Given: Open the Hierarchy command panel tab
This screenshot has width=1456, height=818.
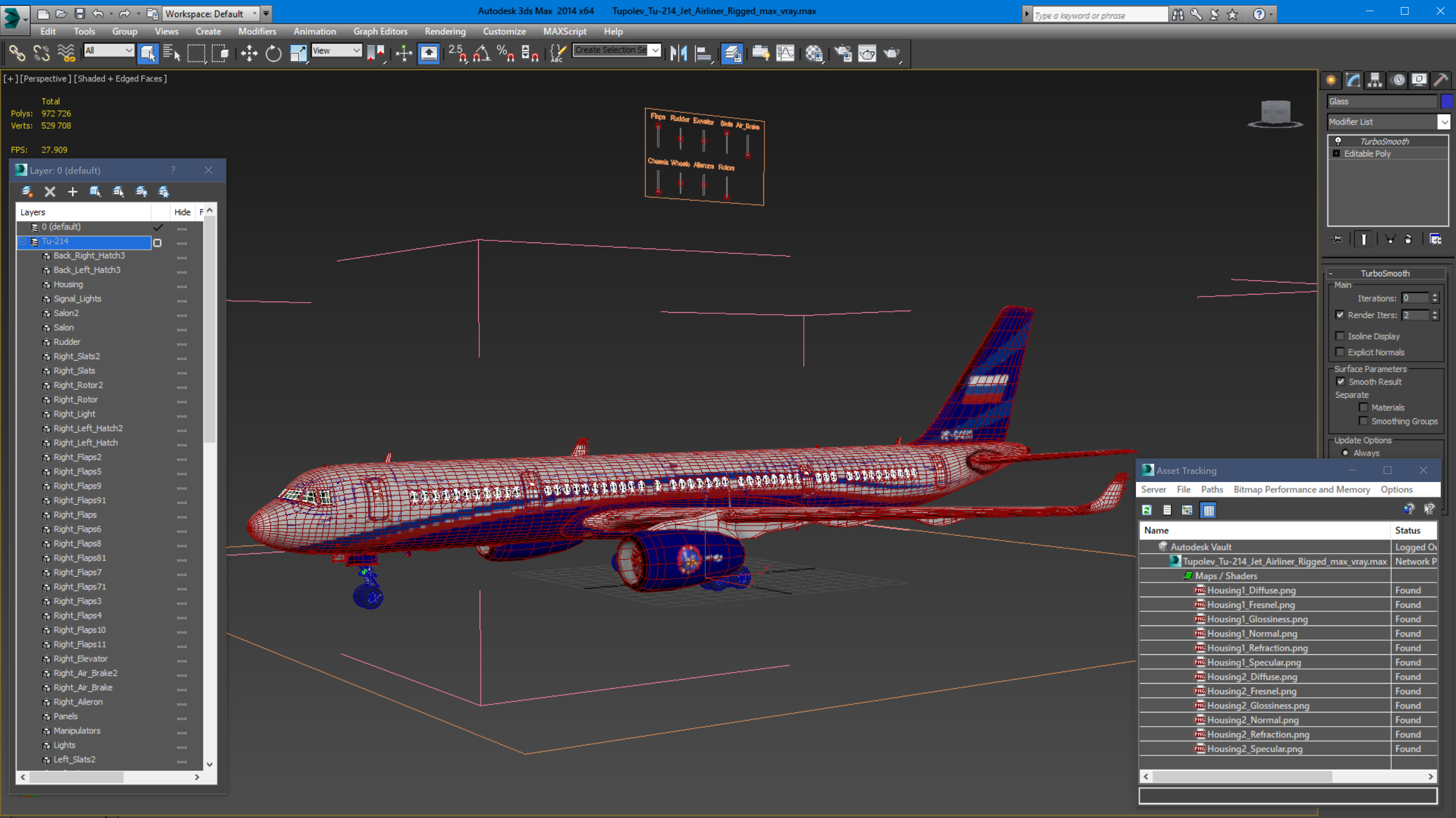Looking at the screenshot, I should pos(1375,80).
